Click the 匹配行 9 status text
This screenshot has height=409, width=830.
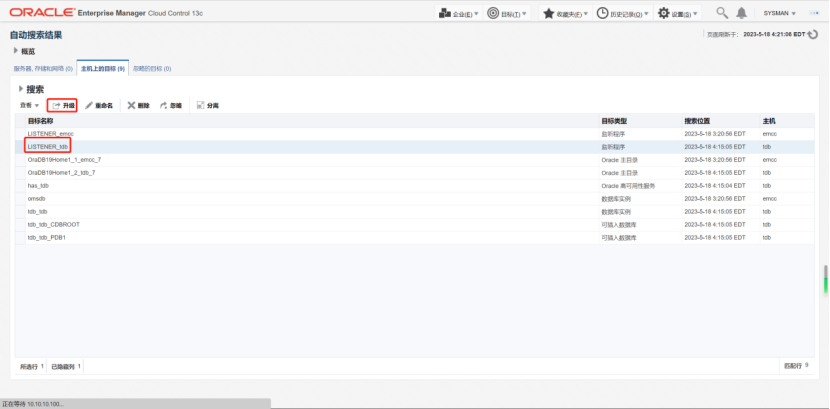(x=796, y=366)
